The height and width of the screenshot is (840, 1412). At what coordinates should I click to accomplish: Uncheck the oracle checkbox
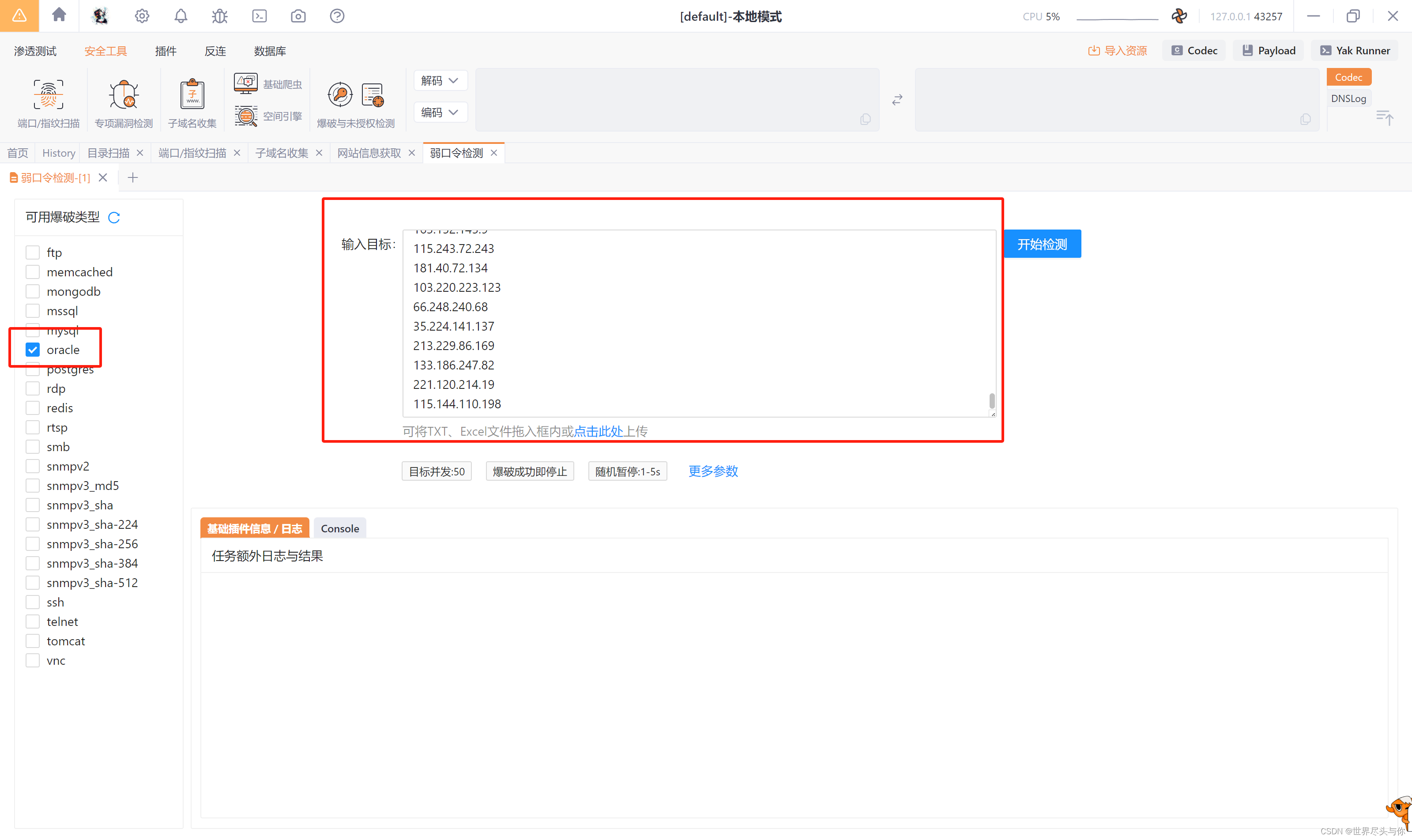coord(33,350)
